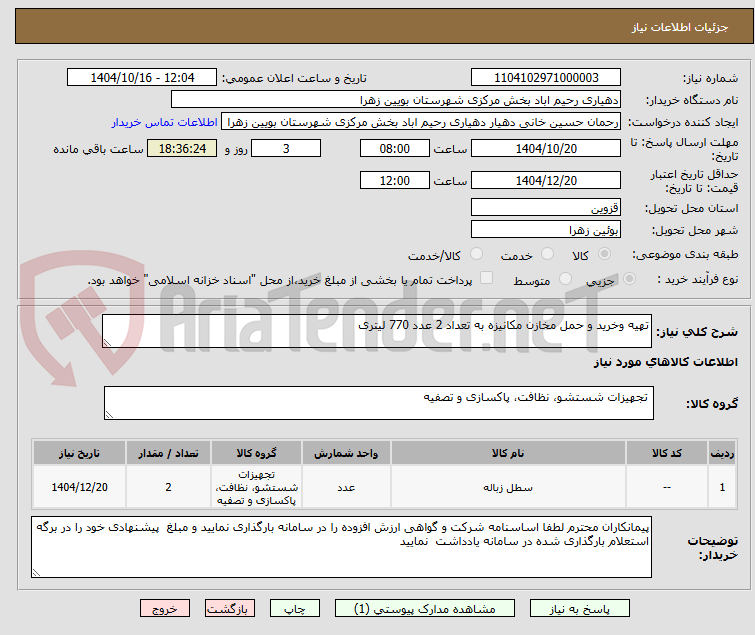Select the کالا radio button

604,254
